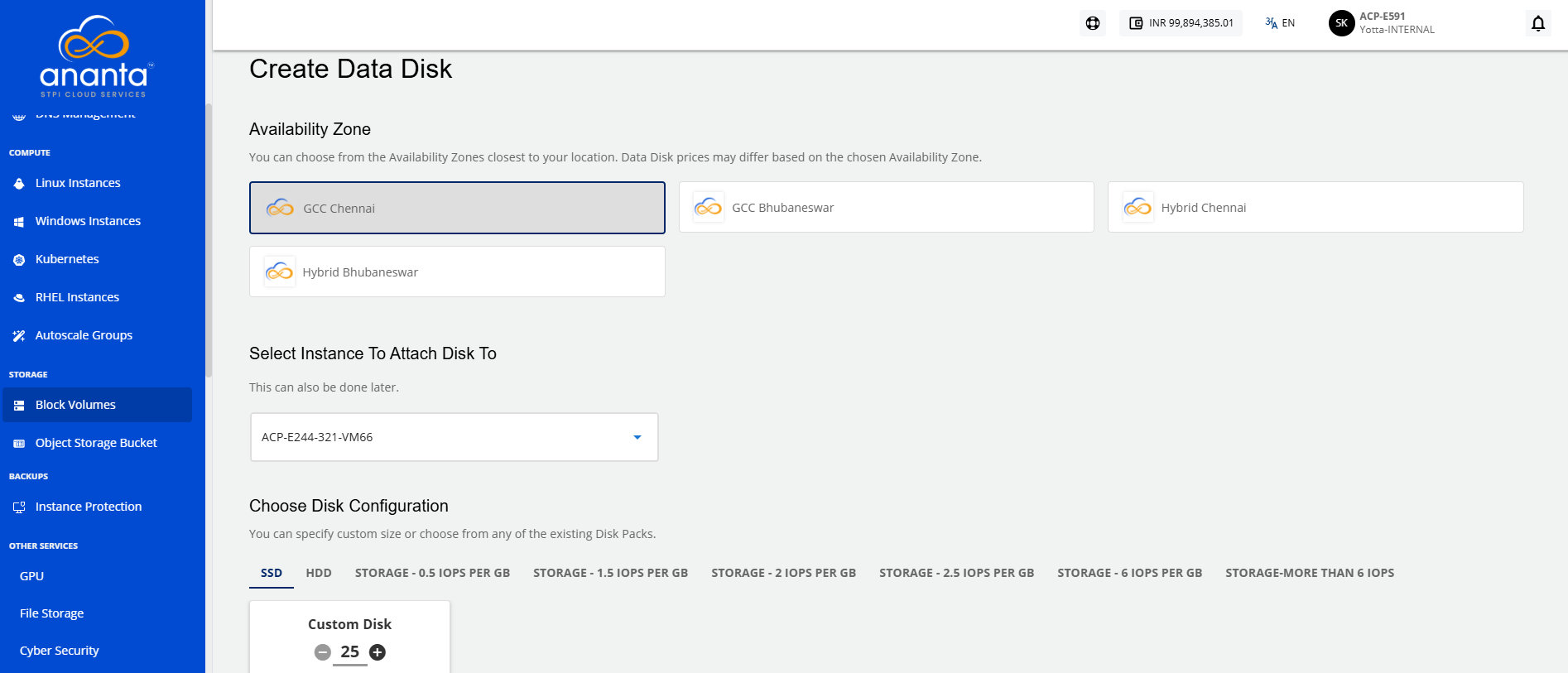The height and width of the screenshot is (673, 1568).
Task: Select Hybrid Chennai availability zone
Action: point(1315,207)
